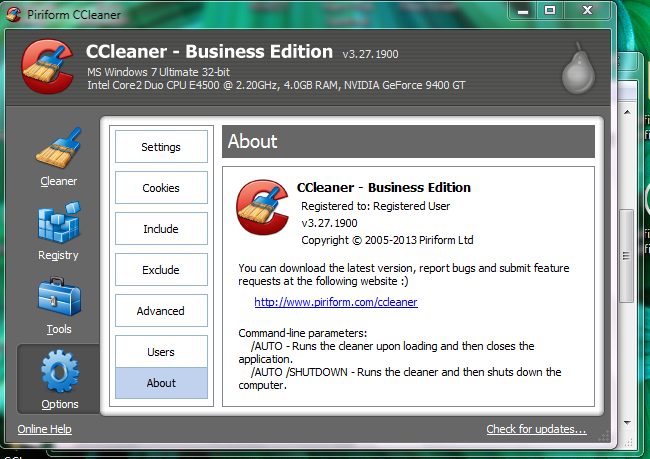Screen dimensions: 650x459
Task: Click the CCleaner logo in the About panel
Action: click(262, 207)
